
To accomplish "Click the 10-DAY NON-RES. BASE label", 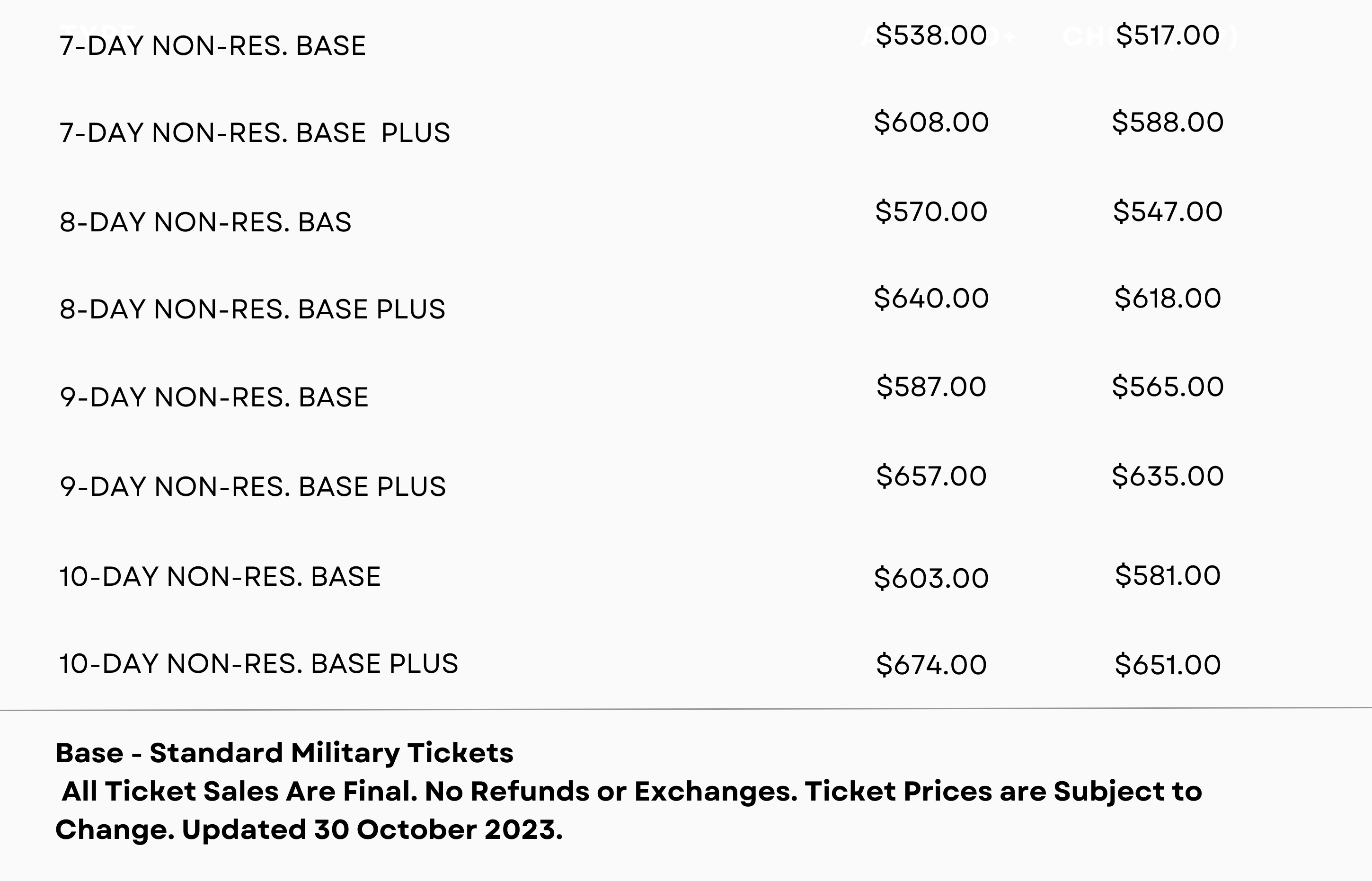I will point(220,576).
